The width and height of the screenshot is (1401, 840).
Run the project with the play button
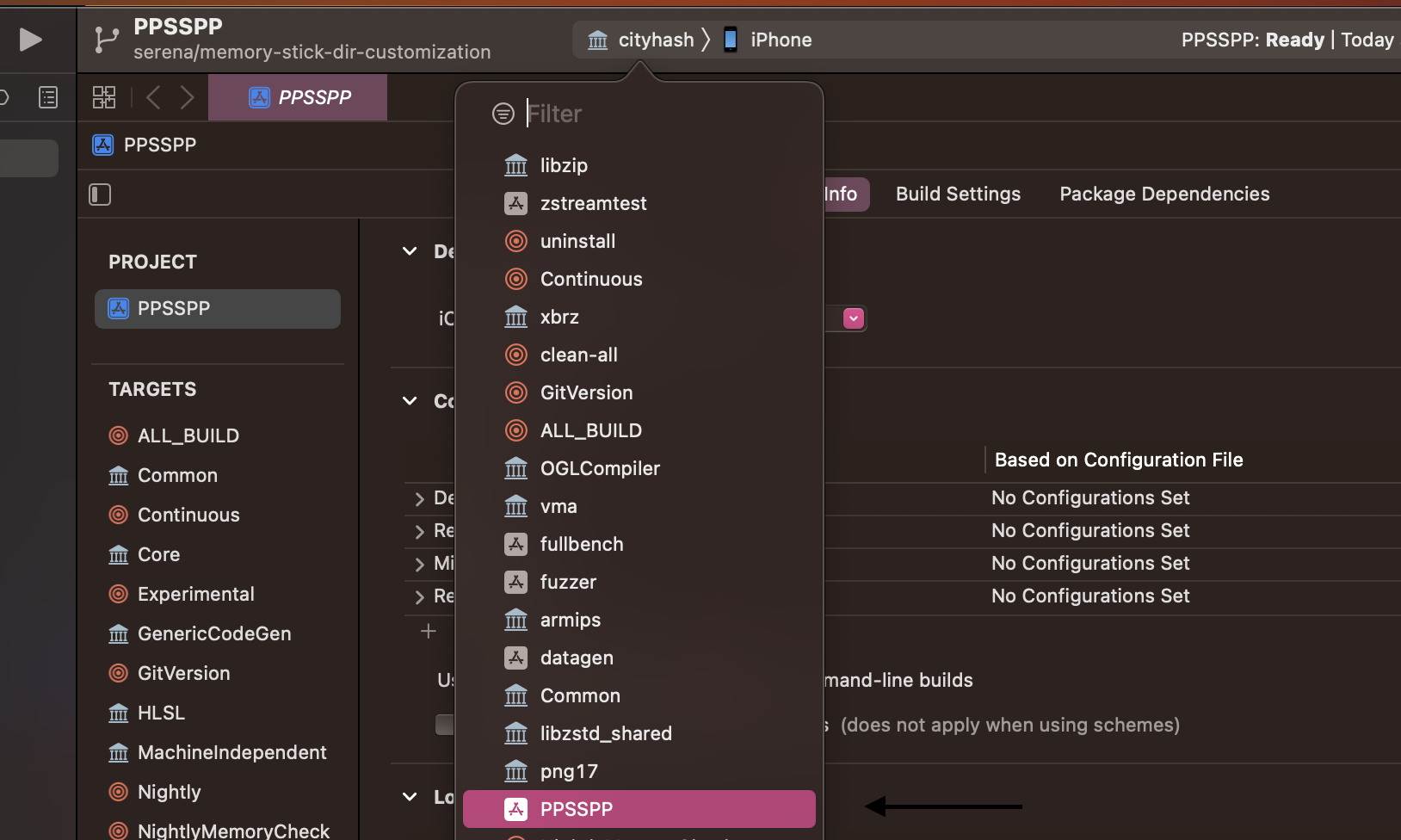point(30,40)
